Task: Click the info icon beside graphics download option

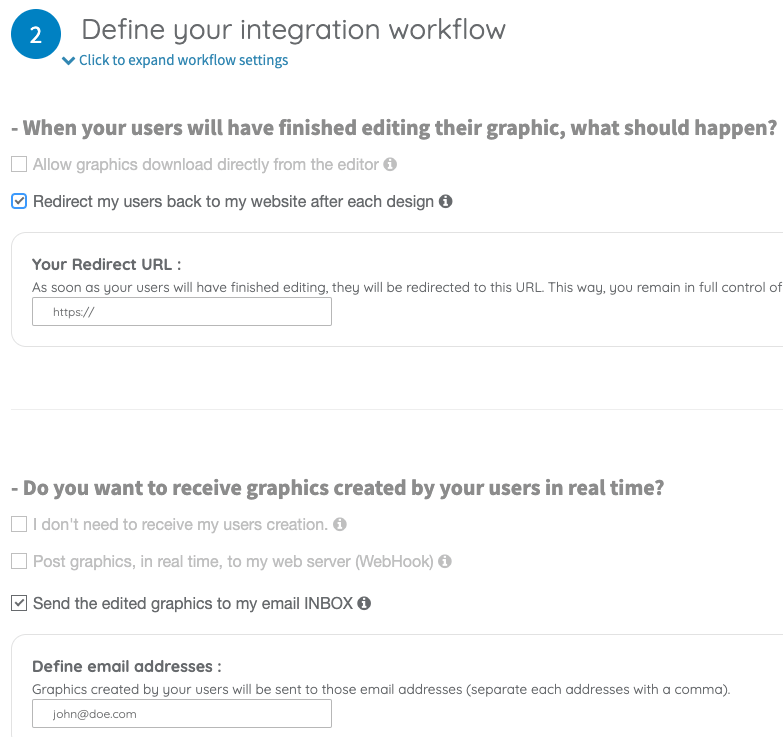Action: tap(390, 164)
